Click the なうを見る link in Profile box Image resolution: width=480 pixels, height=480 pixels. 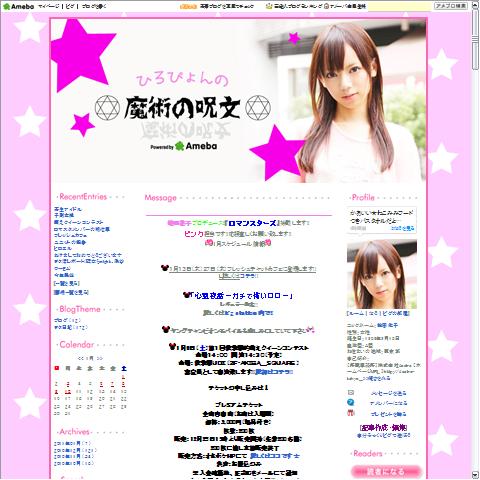tap(403, 228)
